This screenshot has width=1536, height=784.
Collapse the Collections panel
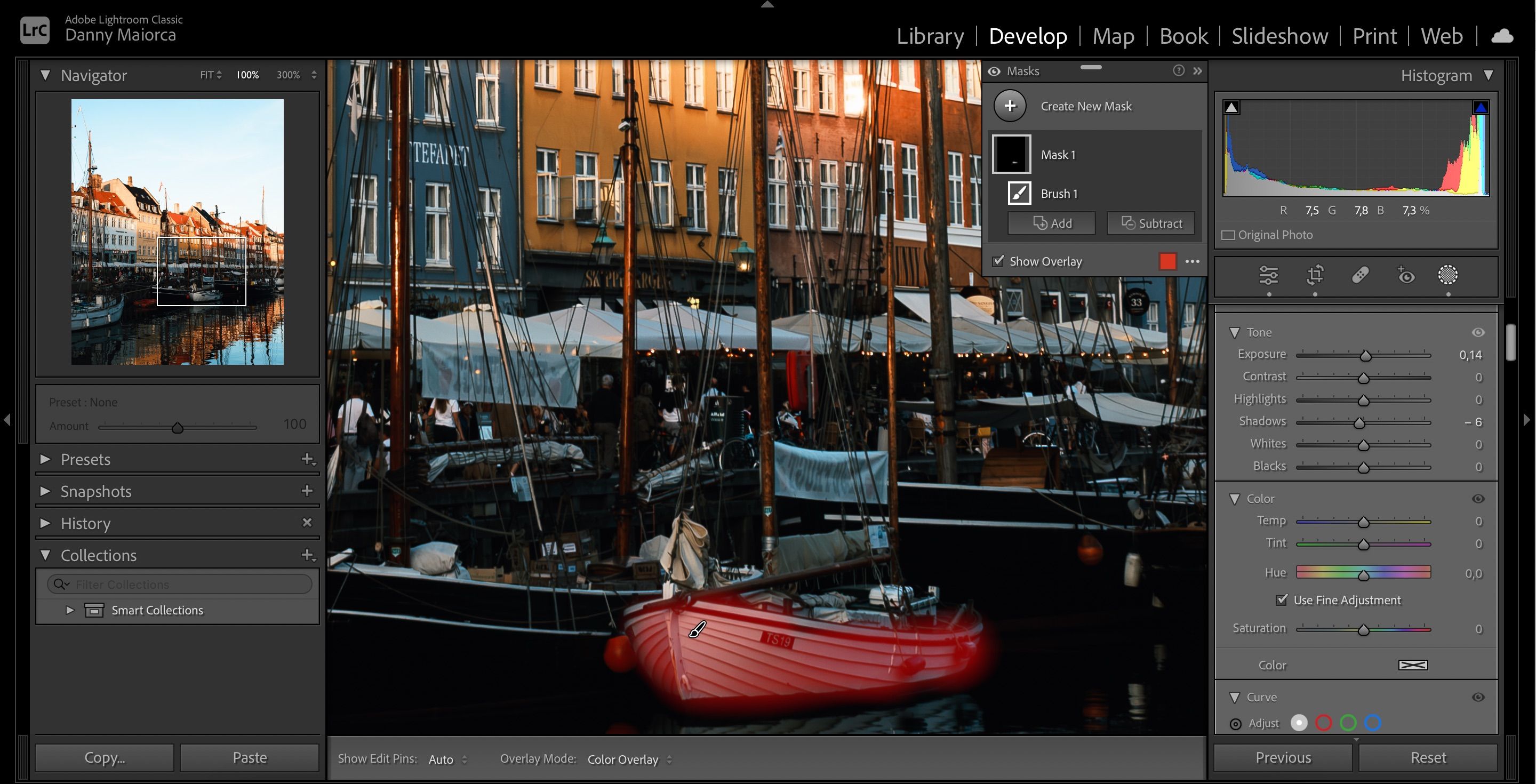pyautogui.click(x=45, y=555)
